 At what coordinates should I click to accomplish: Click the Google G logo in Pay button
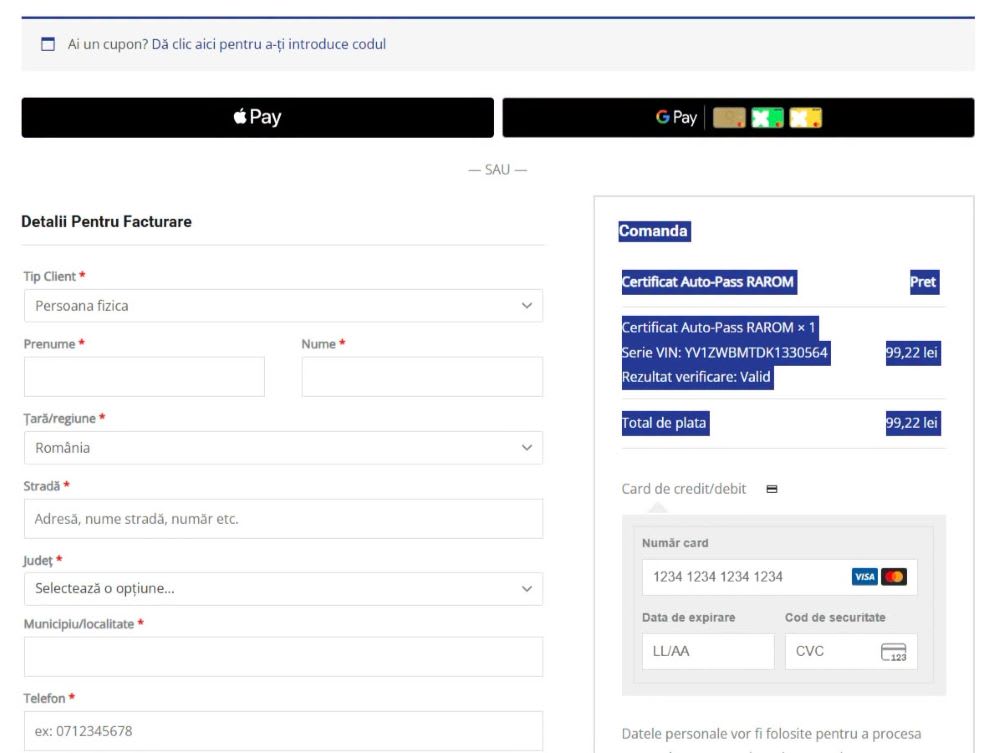663,117
